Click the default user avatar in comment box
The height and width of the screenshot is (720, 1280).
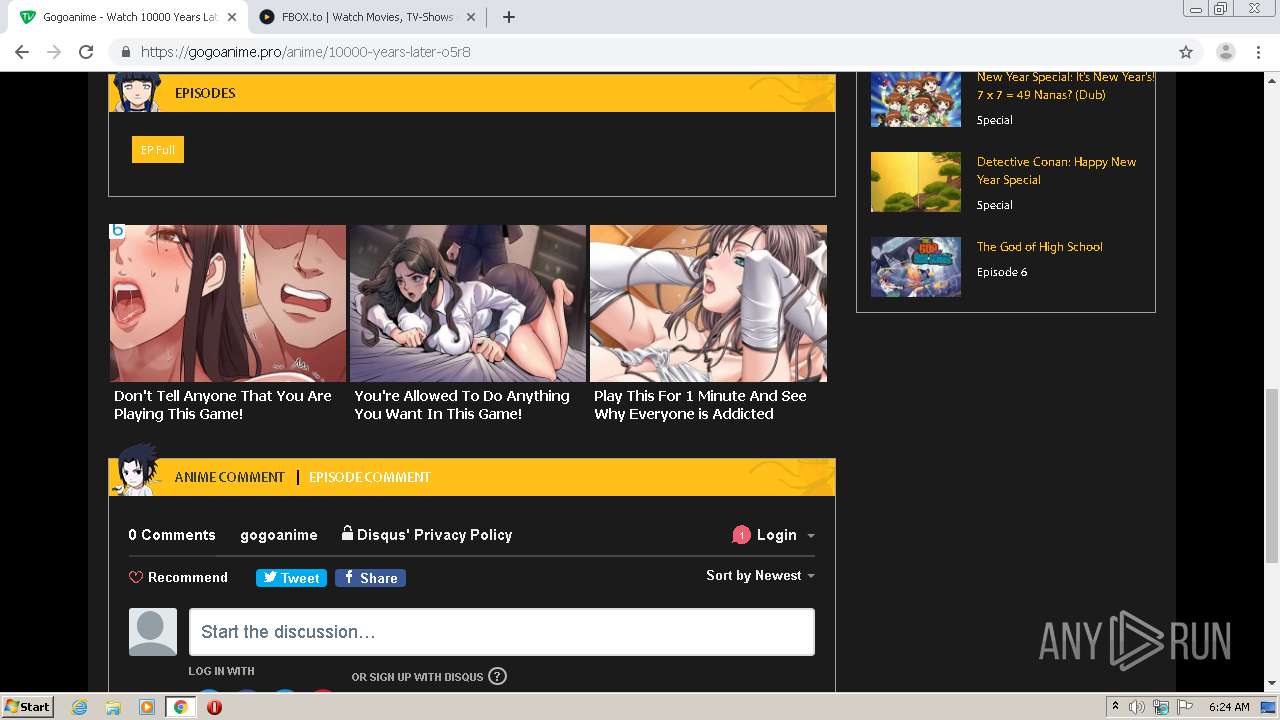(153, 632)
